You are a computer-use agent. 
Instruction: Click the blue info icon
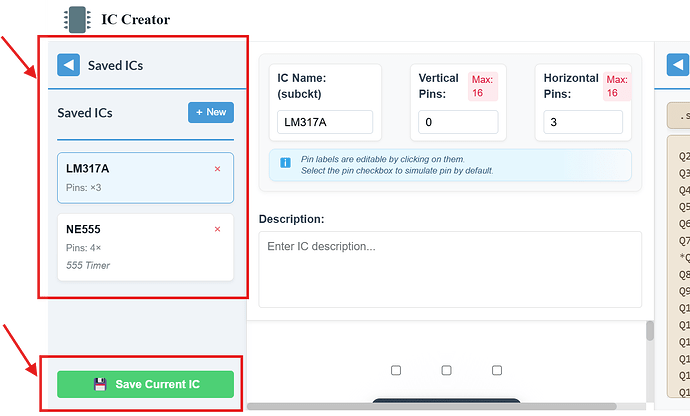pos(285,163)
